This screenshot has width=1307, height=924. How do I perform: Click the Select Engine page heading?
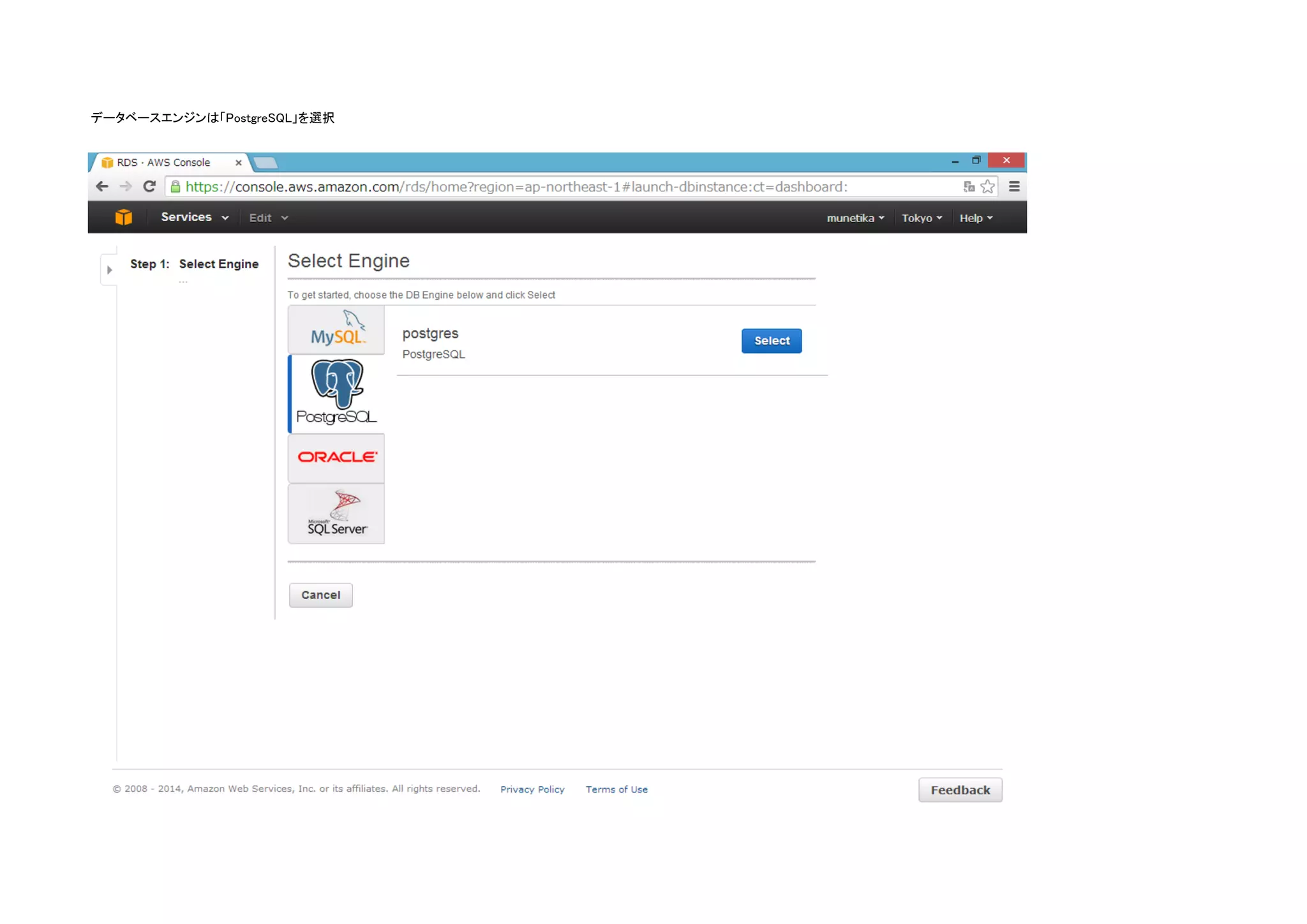click(348, 261)
